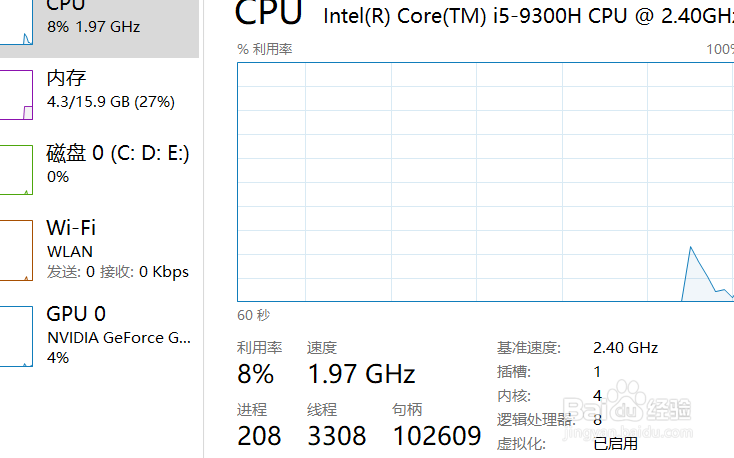Click the Intel Core i5-9300H processor name
Viewport: 734px width, 458px height.
click(528, 16)
